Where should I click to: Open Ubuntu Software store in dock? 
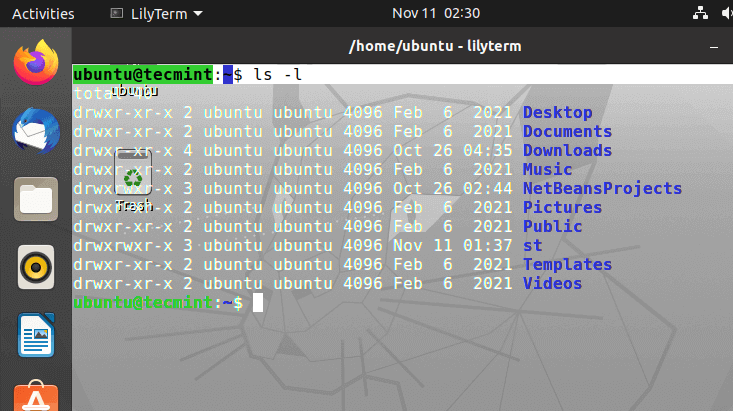click(36, 396)
